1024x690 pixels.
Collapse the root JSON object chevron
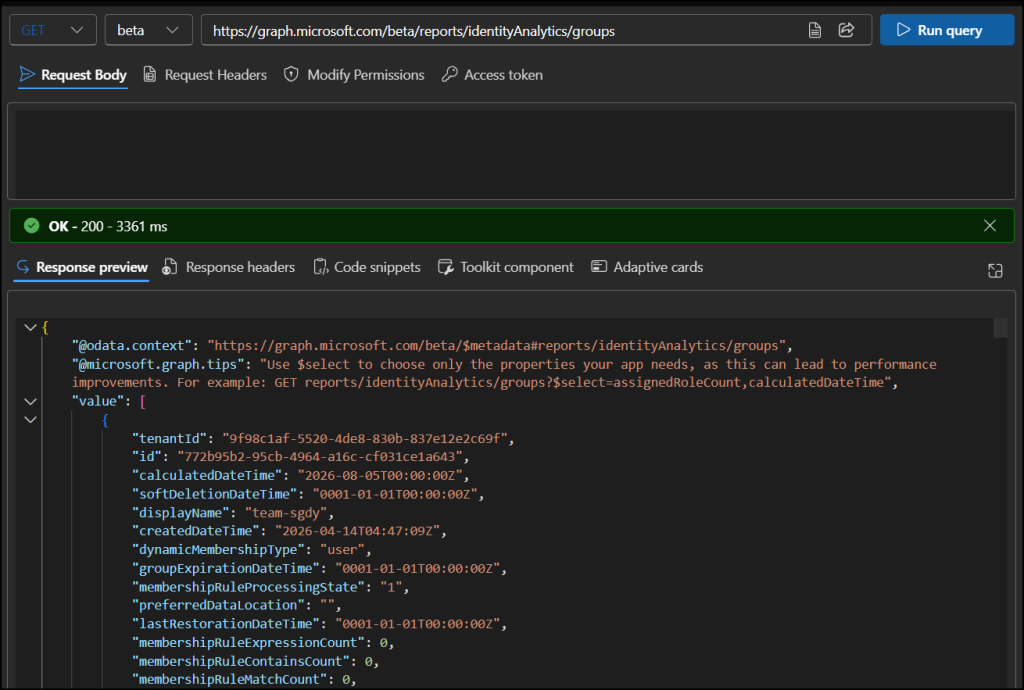[x=30, y=327]
